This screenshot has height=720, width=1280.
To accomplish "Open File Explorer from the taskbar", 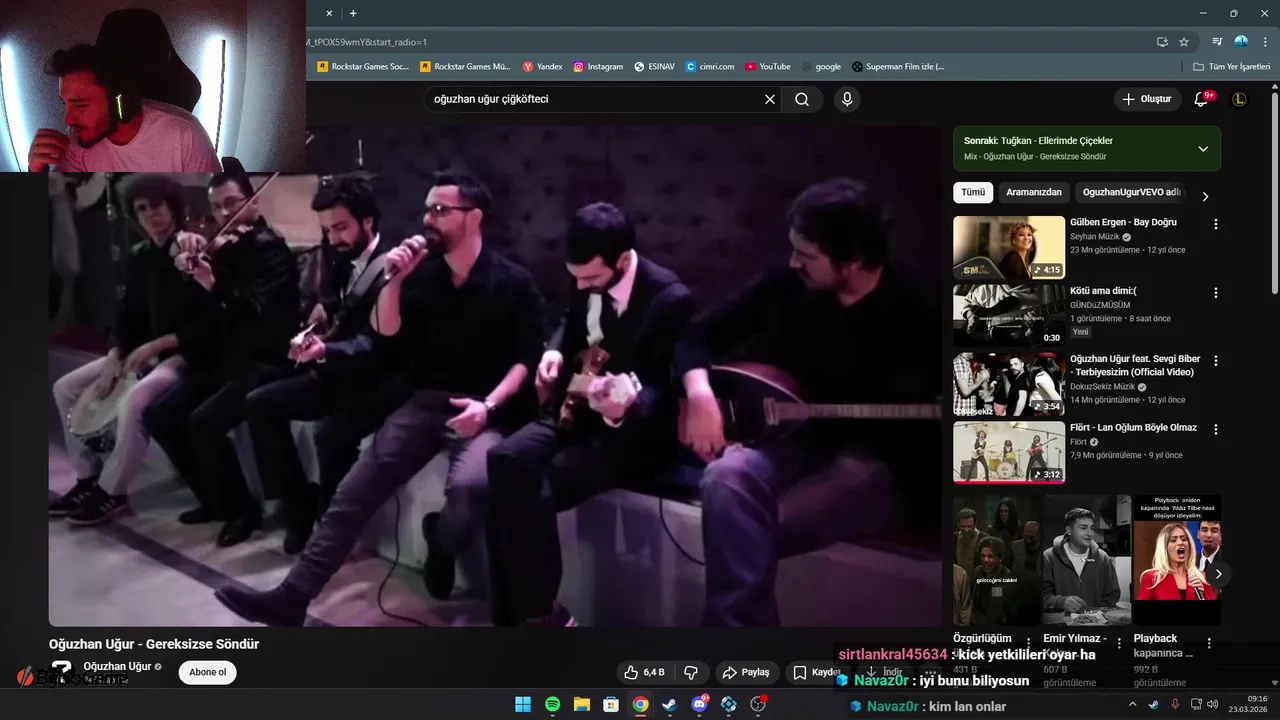I will [581, 704].
